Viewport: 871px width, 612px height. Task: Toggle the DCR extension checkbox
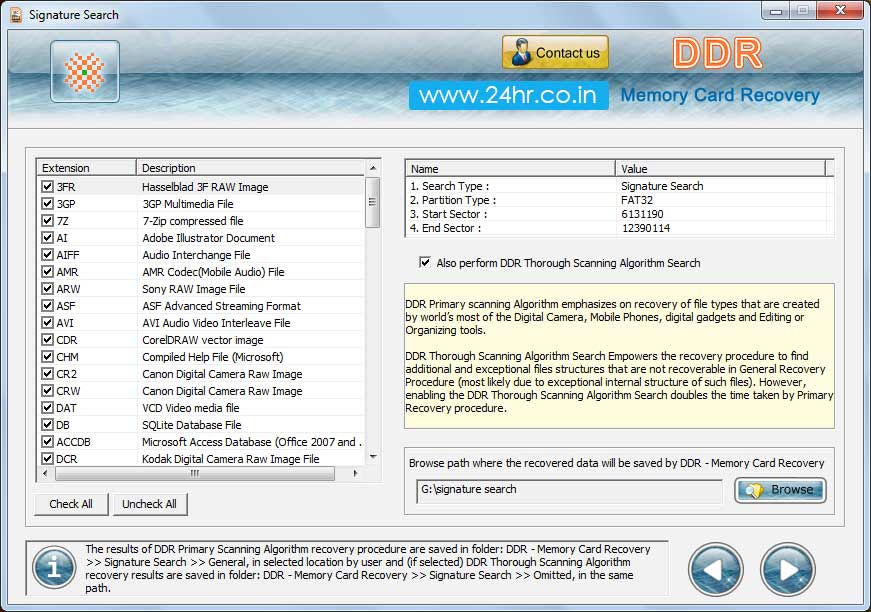(47, 459)
